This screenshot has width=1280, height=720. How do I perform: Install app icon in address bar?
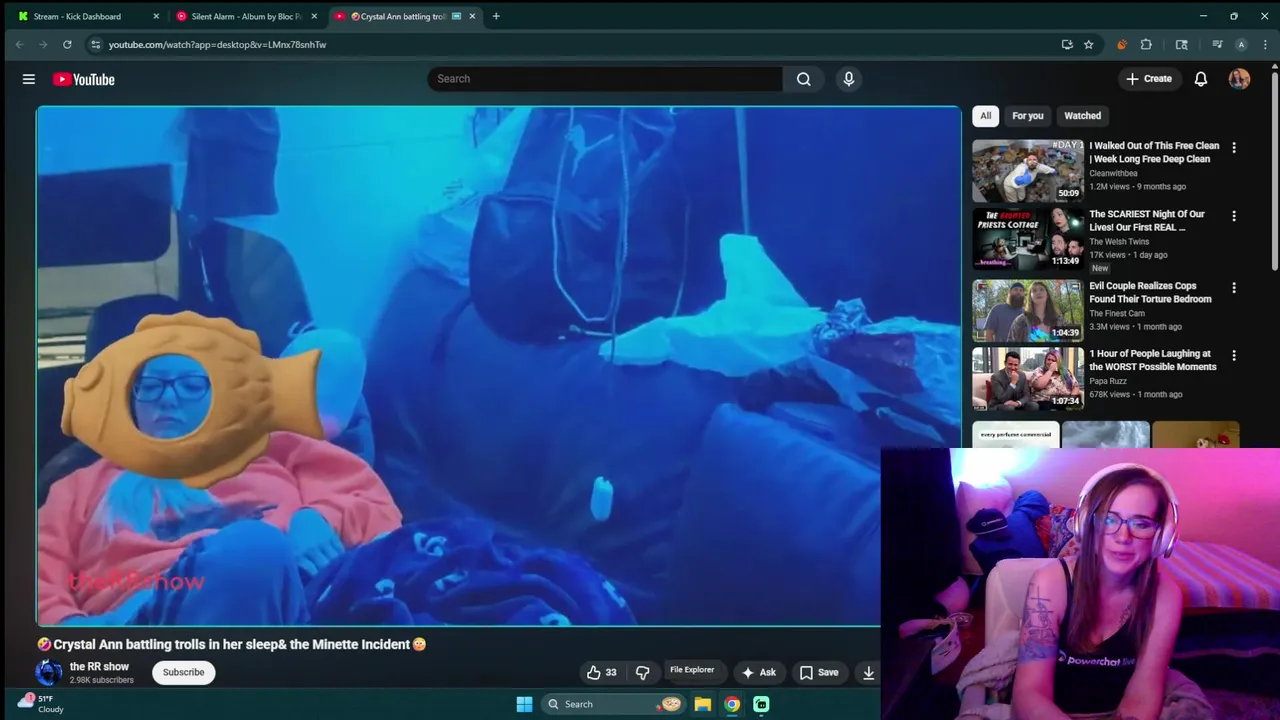[1067, 44]
